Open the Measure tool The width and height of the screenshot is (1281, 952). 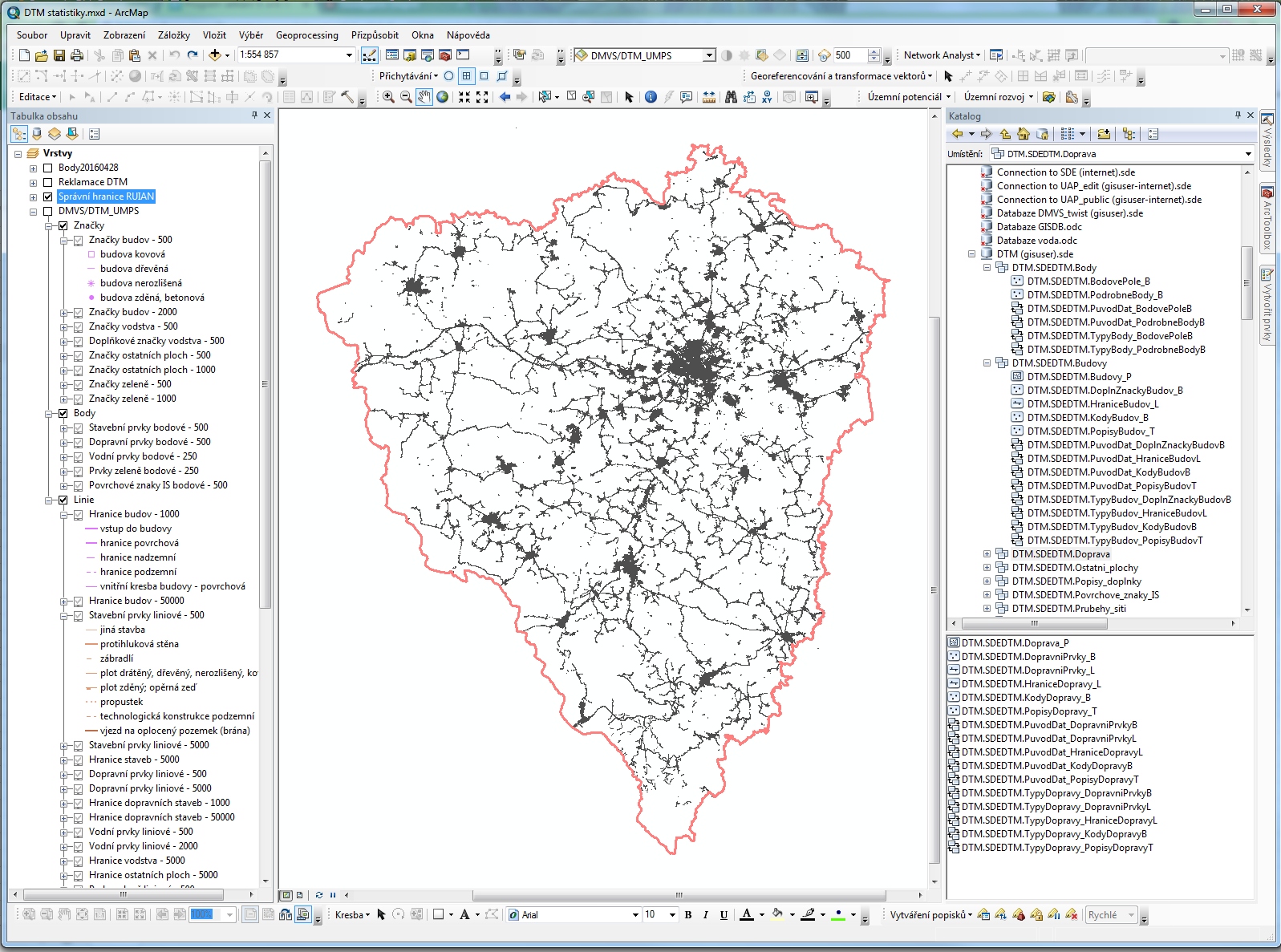[x=709, y=97]
